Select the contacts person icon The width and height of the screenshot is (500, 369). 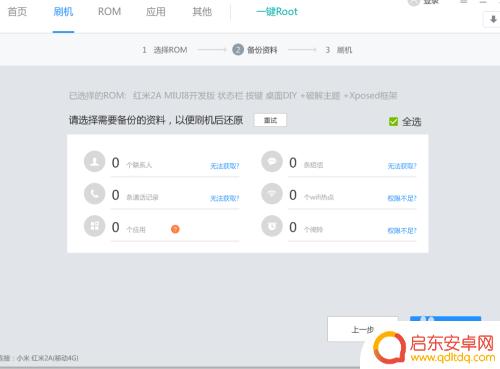[x=95, y=162]
